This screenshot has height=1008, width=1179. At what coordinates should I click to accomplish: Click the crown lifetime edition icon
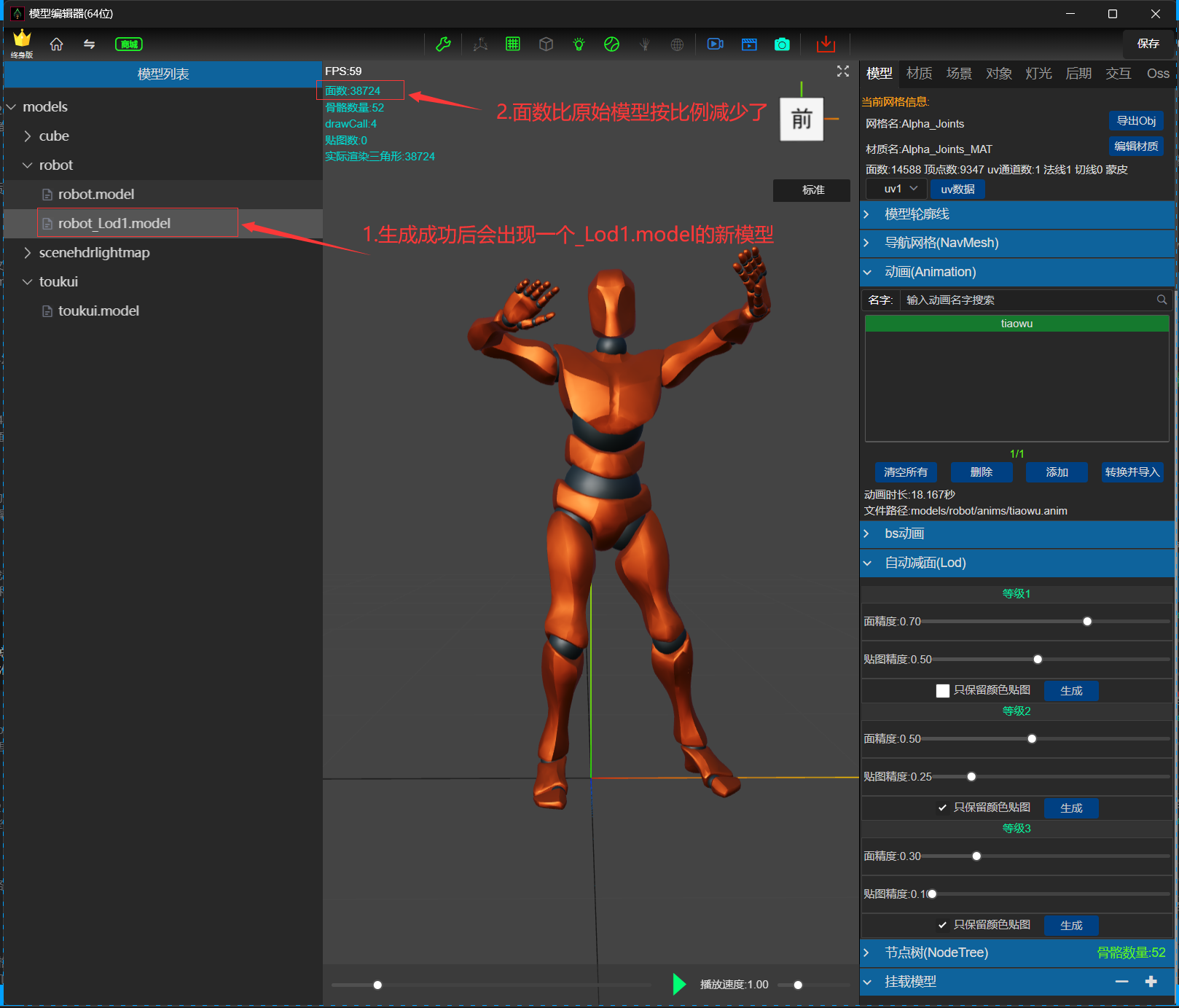(22, 44)
